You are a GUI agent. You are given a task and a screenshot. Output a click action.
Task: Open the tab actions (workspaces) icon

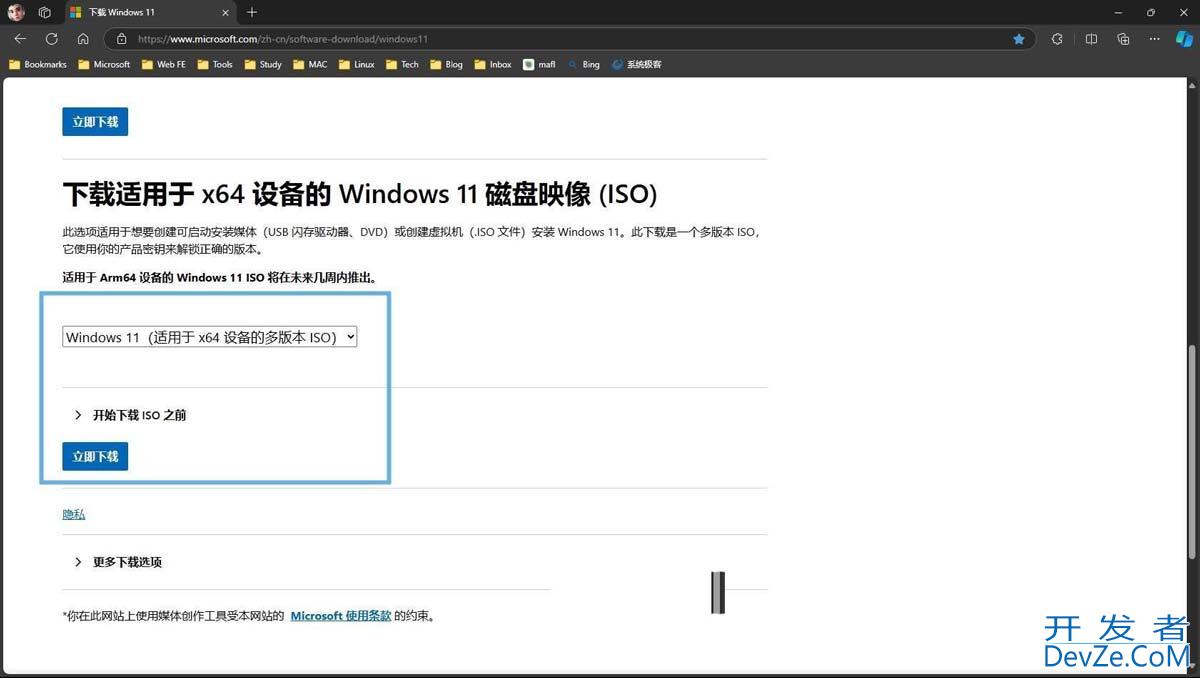45,12
